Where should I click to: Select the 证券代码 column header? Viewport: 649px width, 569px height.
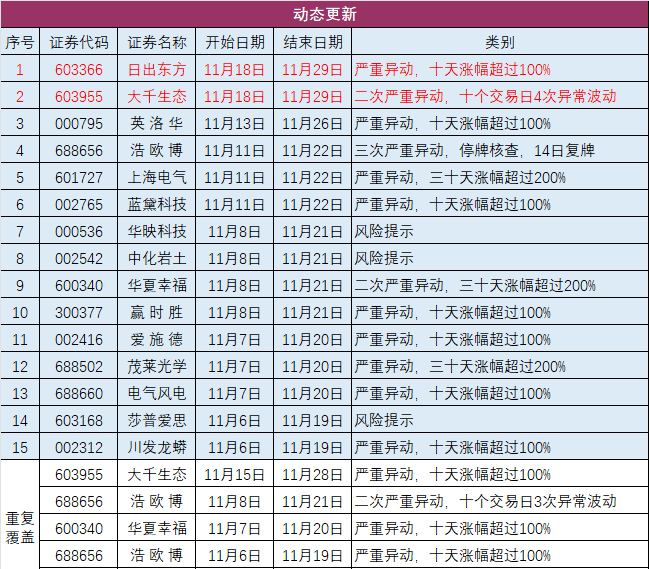[79, 42]
